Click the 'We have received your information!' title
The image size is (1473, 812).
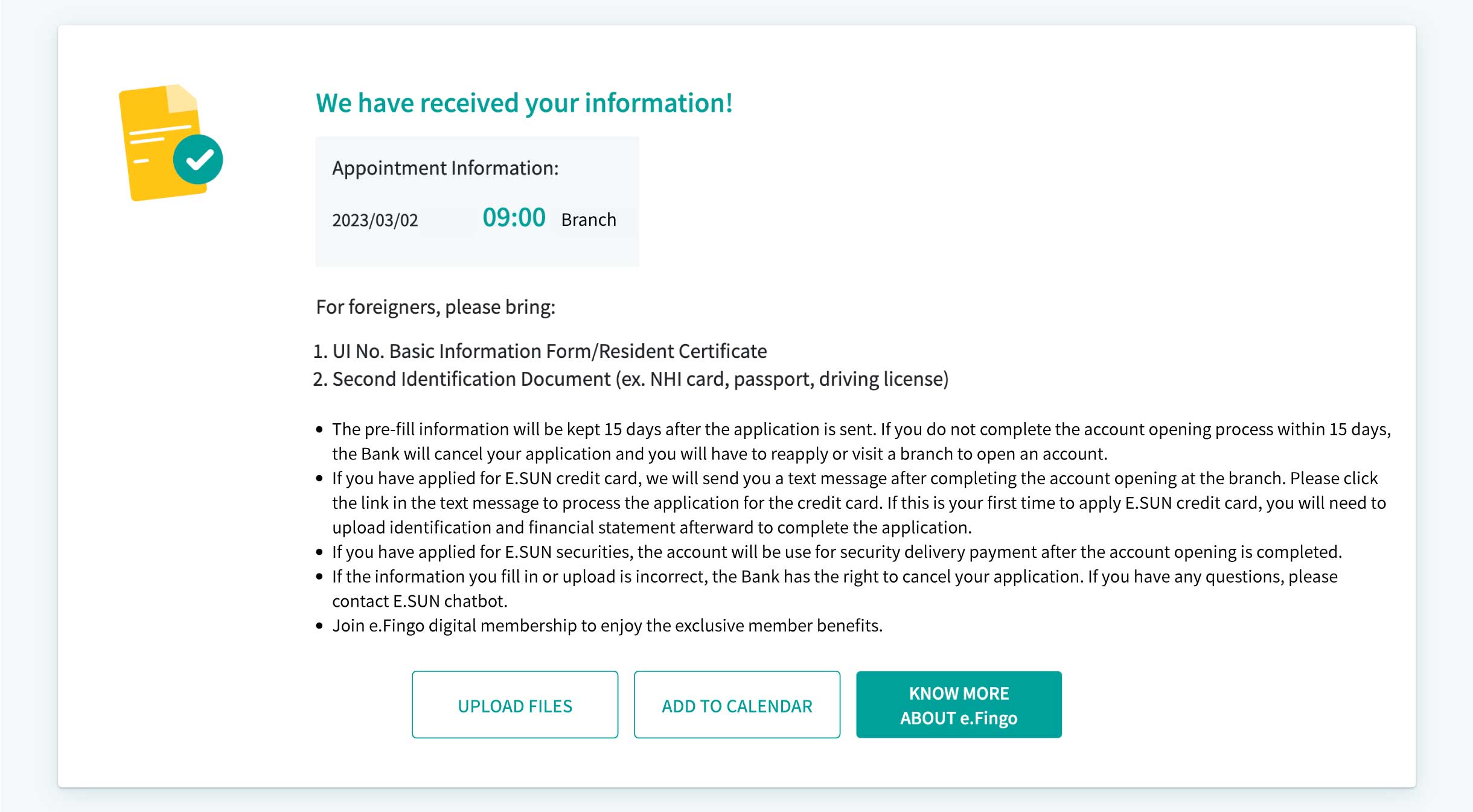(x=524, y=103)
